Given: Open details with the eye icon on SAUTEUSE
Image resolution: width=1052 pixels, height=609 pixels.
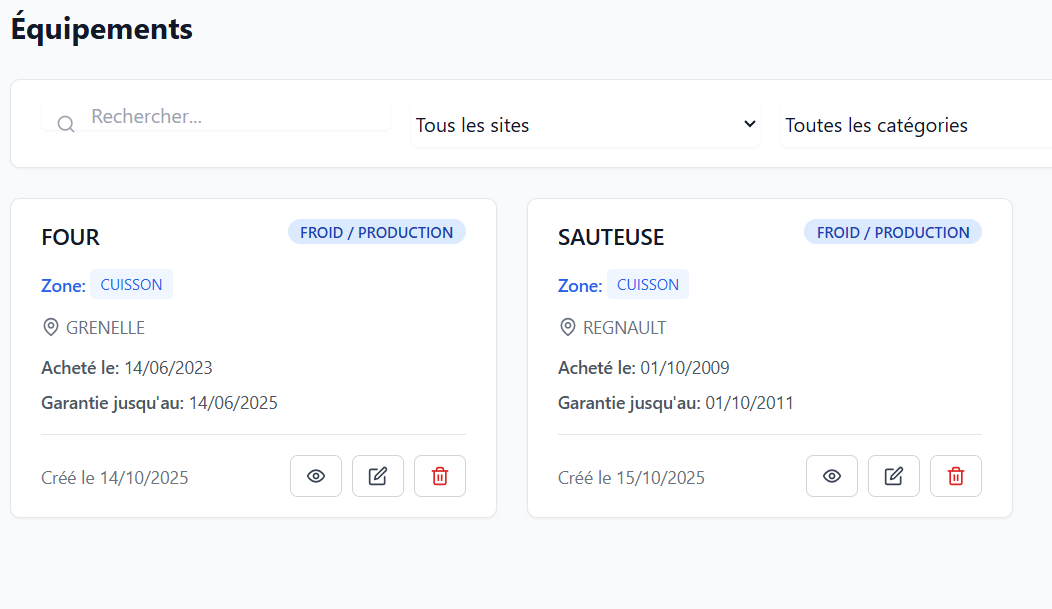Looking at the screenshot, I should (x=832, y=476).
